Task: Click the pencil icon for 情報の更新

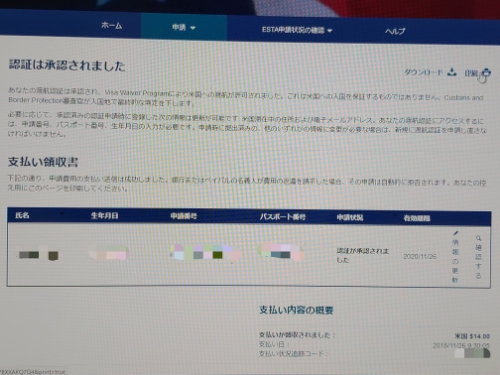Action: (x=456, y=233)
